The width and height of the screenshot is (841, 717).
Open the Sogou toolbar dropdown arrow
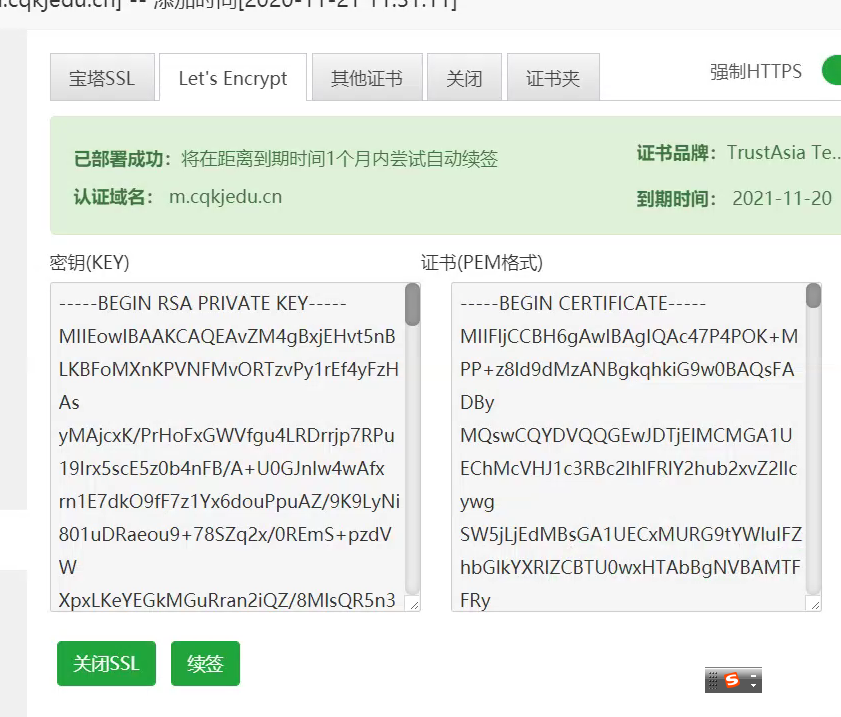click(x=754, y=685)
